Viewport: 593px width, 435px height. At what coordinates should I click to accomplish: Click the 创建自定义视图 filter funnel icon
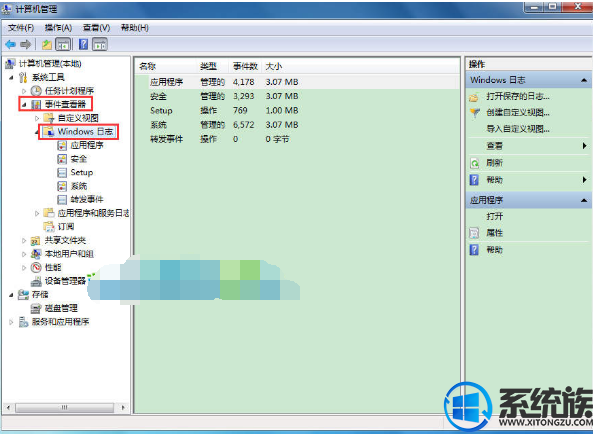tap(474, 113)
